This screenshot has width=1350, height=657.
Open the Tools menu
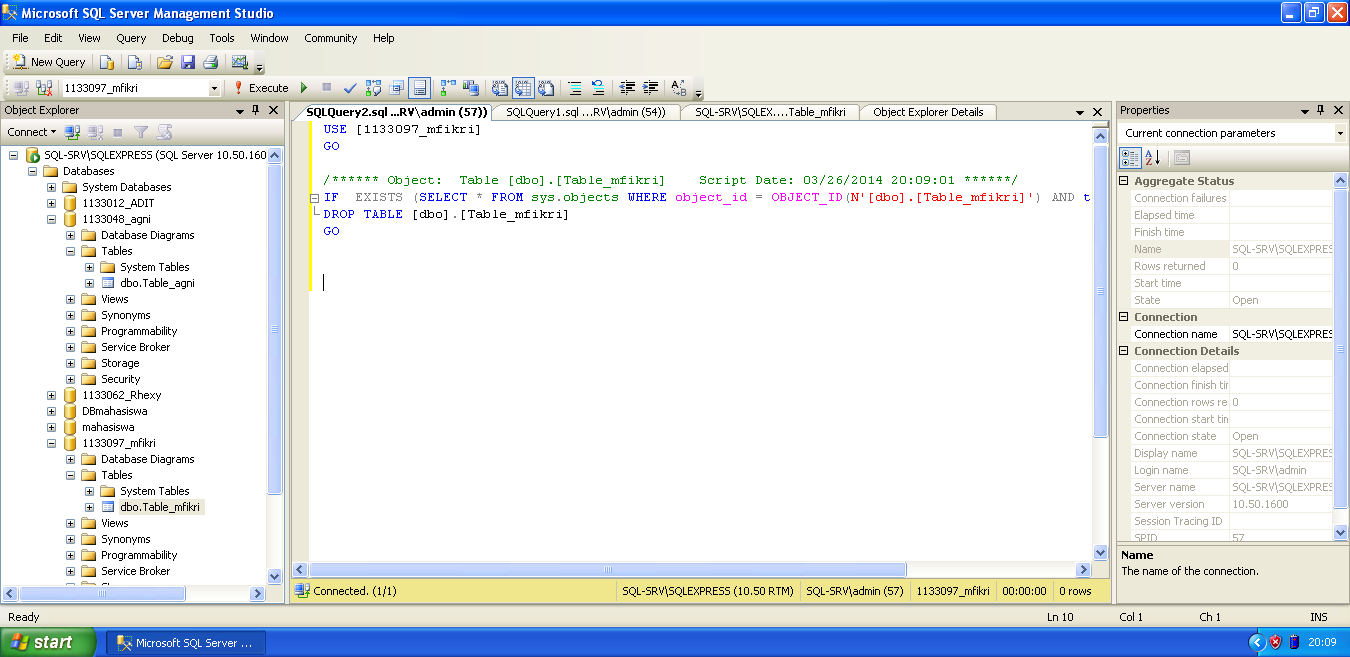pos(222,38)
